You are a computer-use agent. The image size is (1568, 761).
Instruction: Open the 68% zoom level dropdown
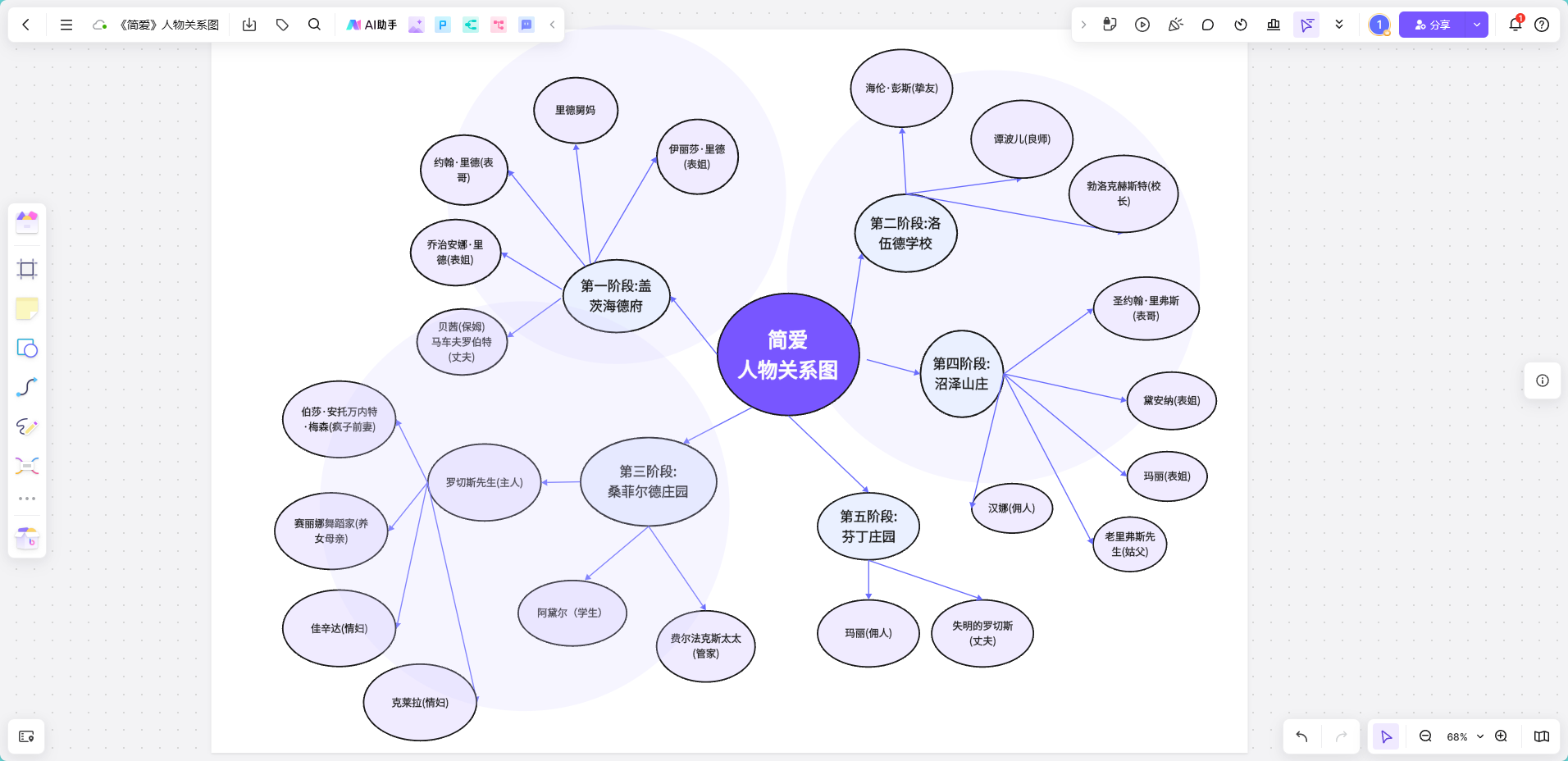coord(1465,736)
